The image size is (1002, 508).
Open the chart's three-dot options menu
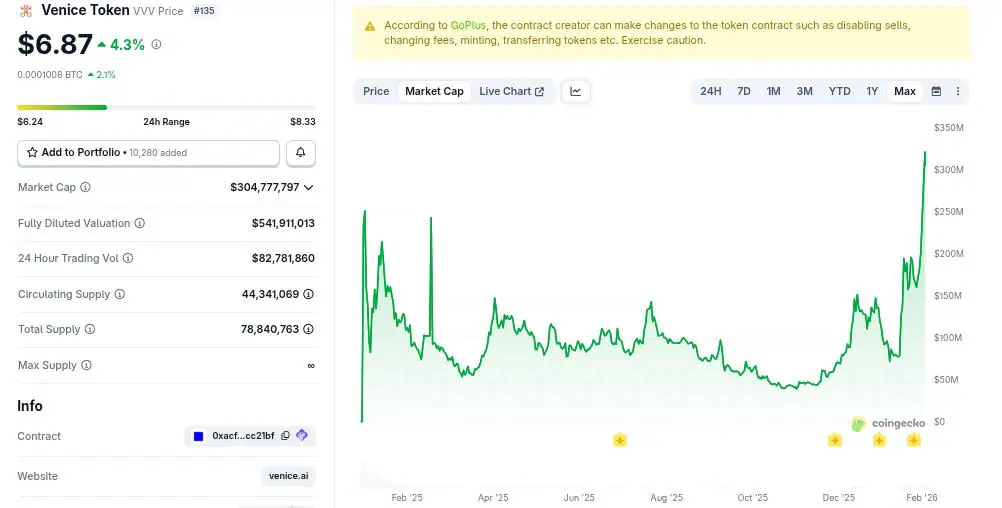coord(958,91)
